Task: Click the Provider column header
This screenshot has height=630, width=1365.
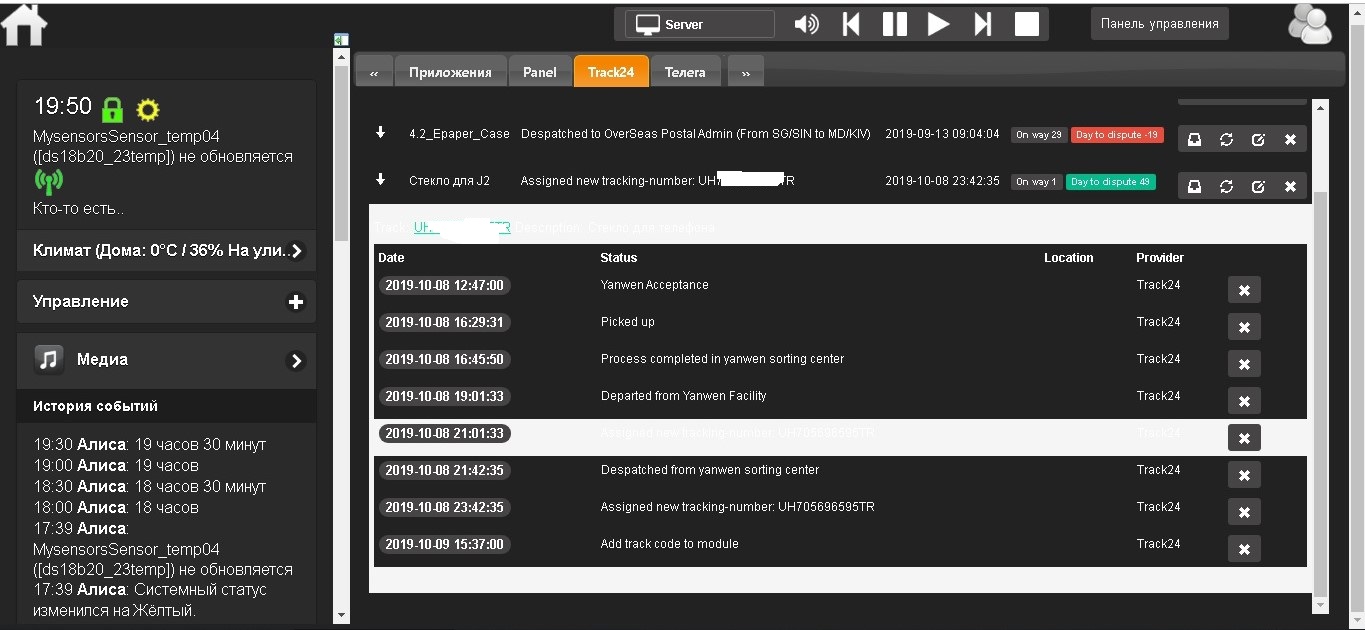Action: [x=1160, y=258]
